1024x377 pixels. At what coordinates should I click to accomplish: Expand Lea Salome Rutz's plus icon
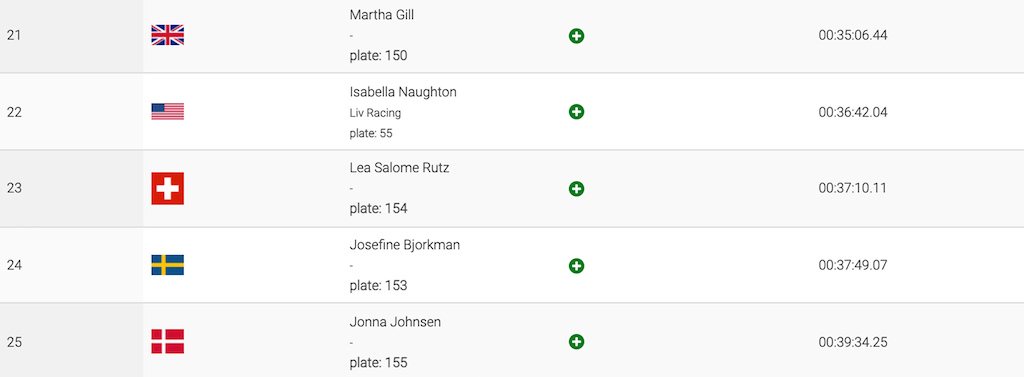click(x=576, y=189)
